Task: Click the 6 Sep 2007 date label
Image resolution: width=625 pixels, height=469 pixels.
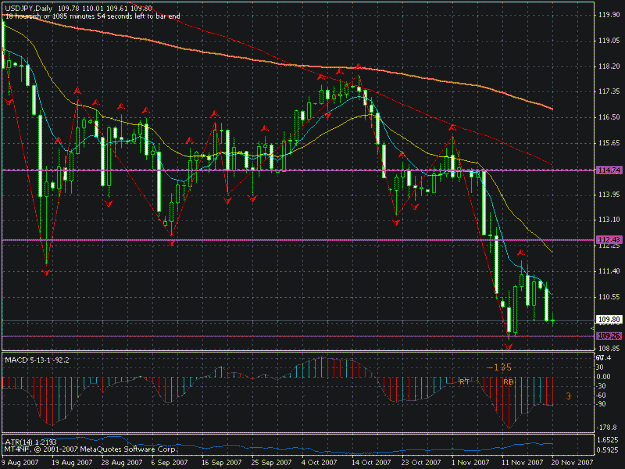Action: point(169,462)
